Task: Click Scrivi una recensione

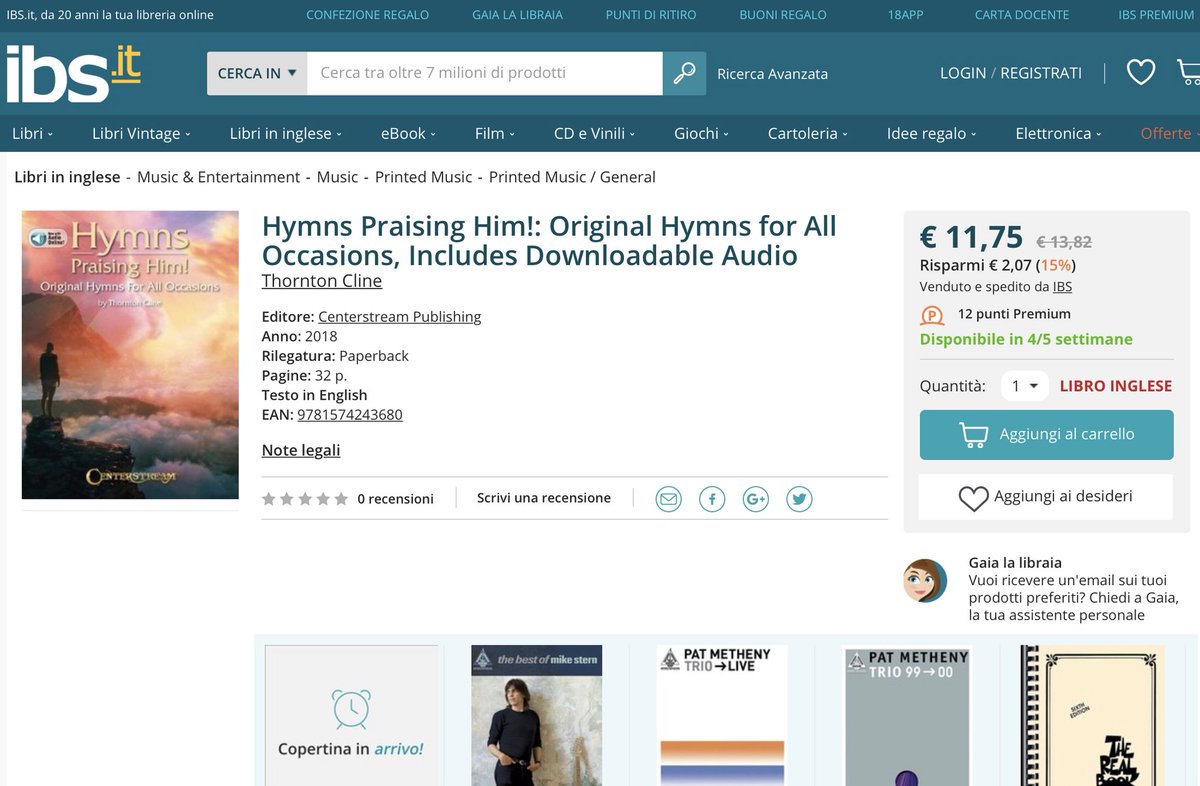Action: (544, 498)
